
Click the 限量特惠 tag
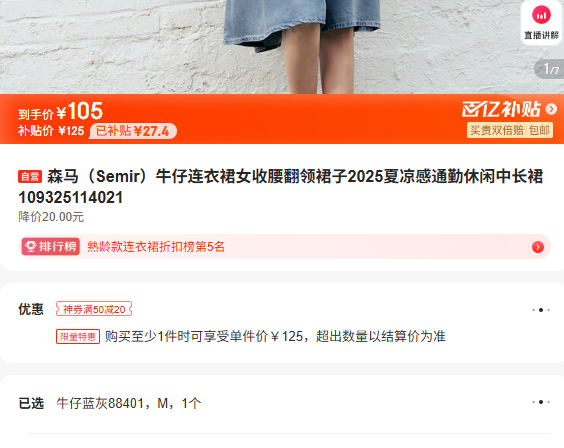click(78, 337)
